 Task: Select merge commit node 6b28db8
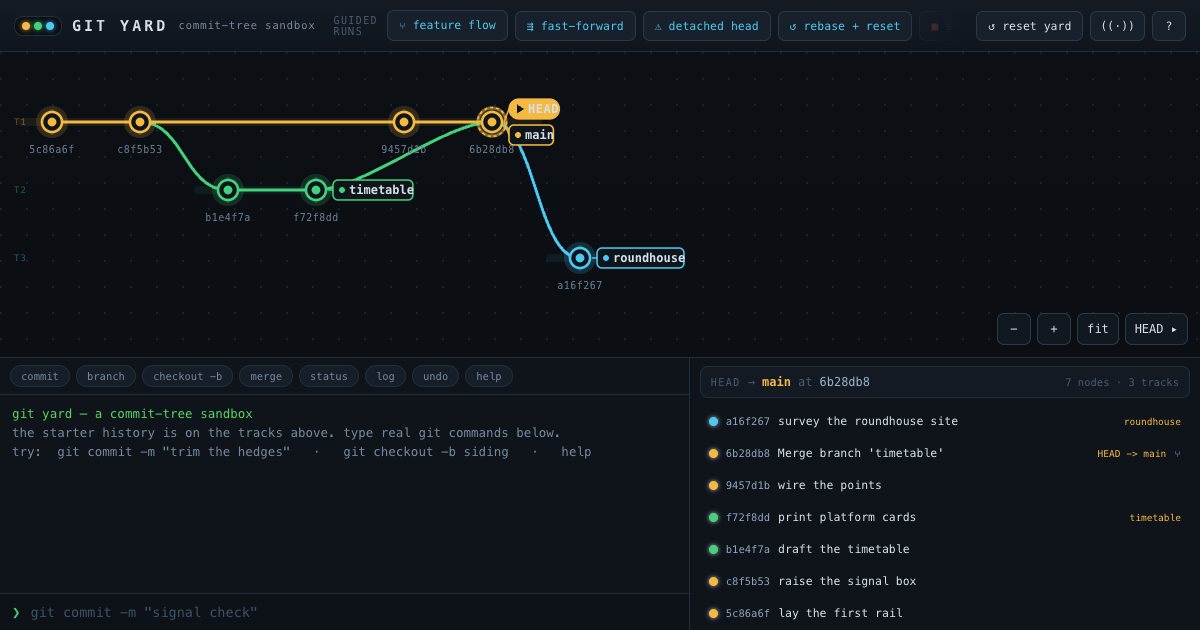click(x=491, y=122)
